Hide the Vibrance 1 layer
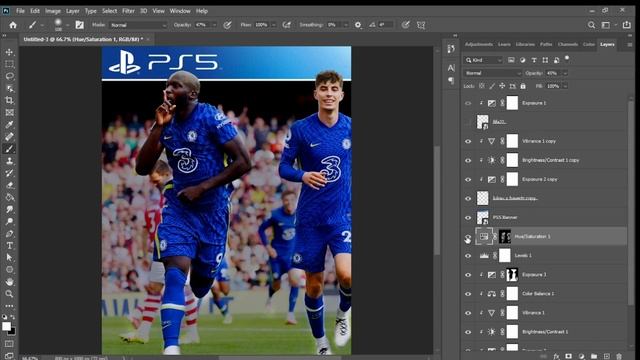The height and width of the screenshot is (360, 640). point(468,313)
